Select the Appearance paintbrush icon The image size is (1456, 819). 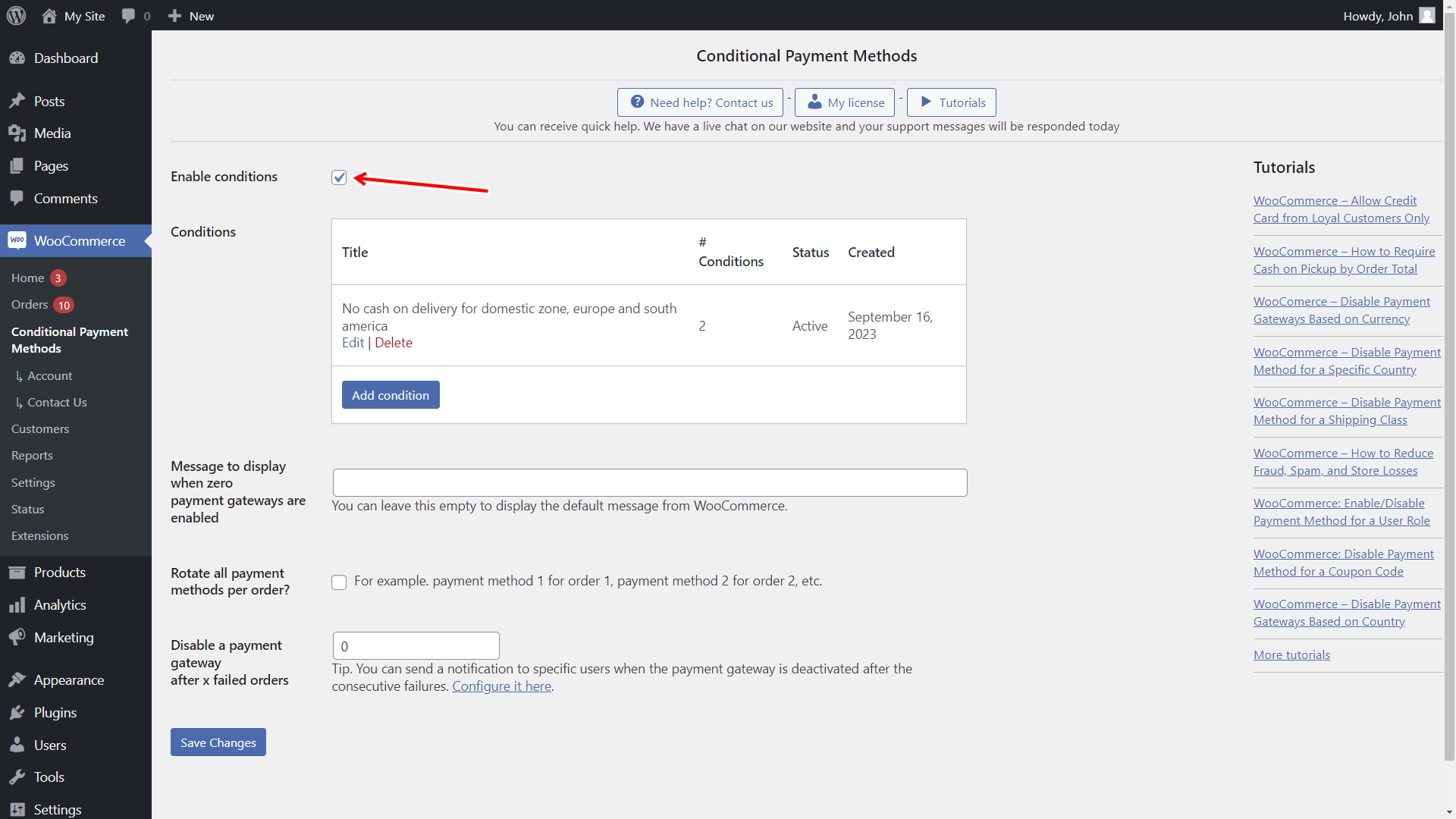tap(17, 679)
